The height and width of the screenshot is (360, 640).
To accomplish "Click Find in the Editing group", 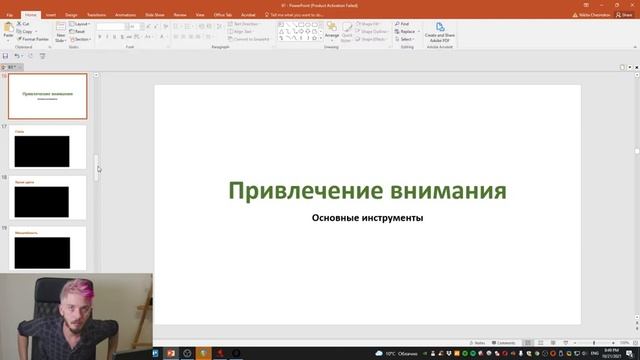I will click(402, 24).
